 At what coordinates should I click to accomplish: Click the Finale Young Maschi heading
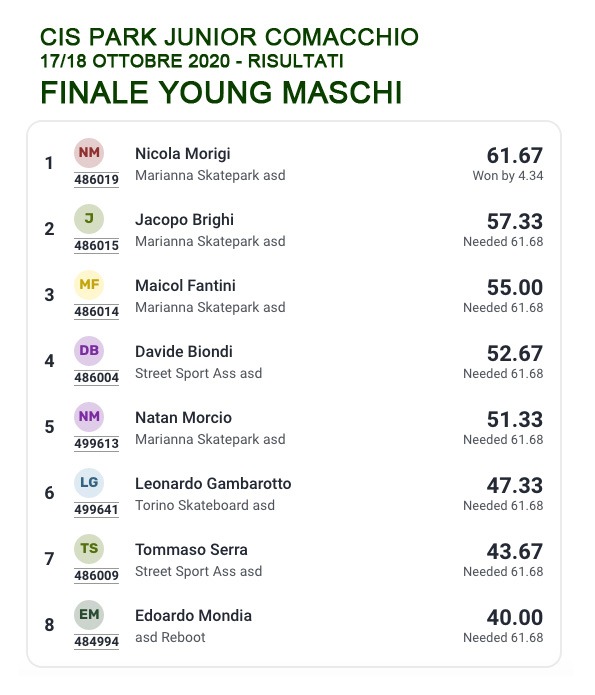[221, 93]
